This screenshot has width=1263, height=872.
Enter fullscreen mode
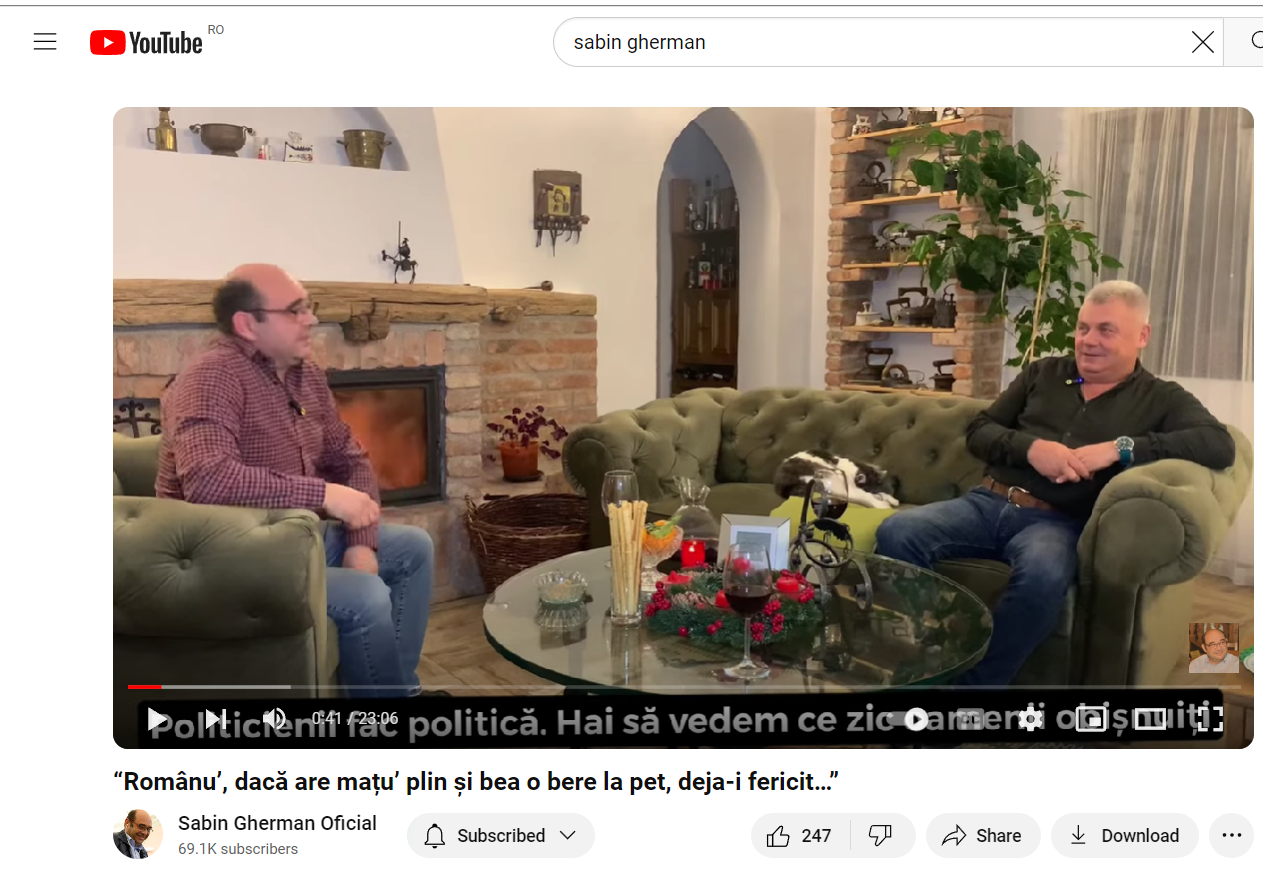coord(1208,718)
